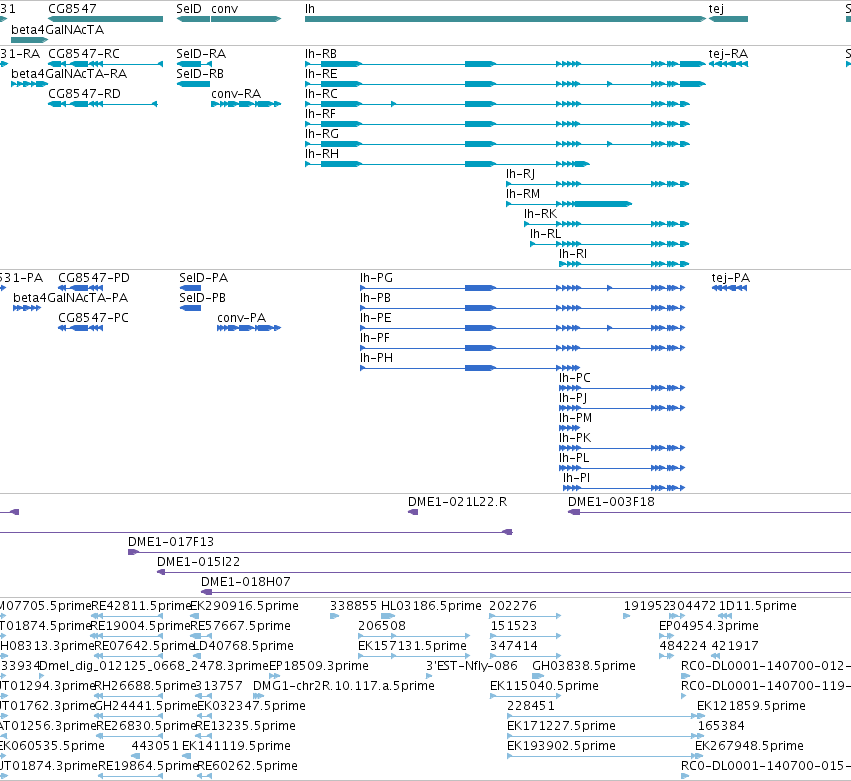Click protein label tej-PA

731,278
